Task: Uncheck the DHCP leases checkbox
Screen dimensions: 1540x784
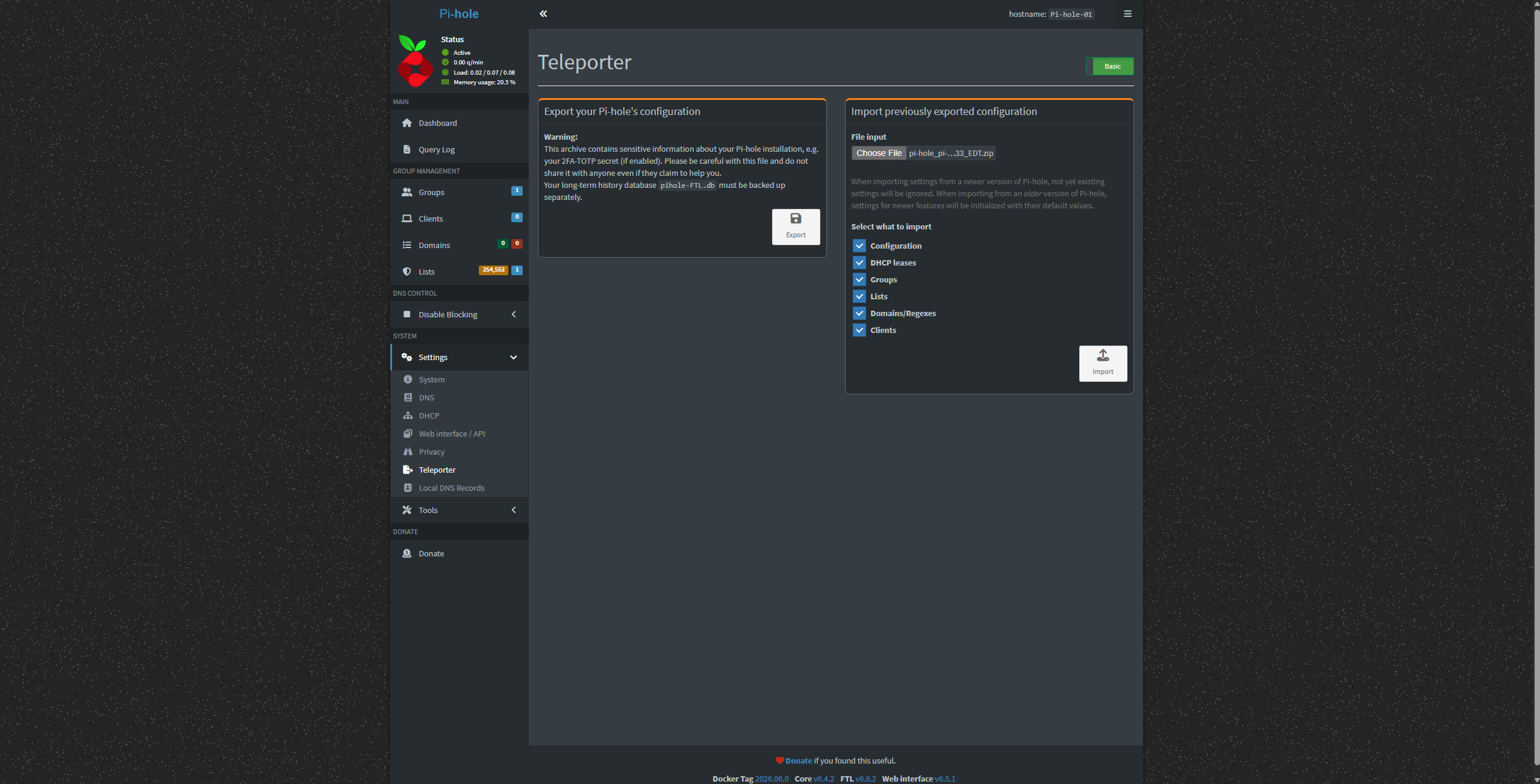Action: [x=859, y=263]
